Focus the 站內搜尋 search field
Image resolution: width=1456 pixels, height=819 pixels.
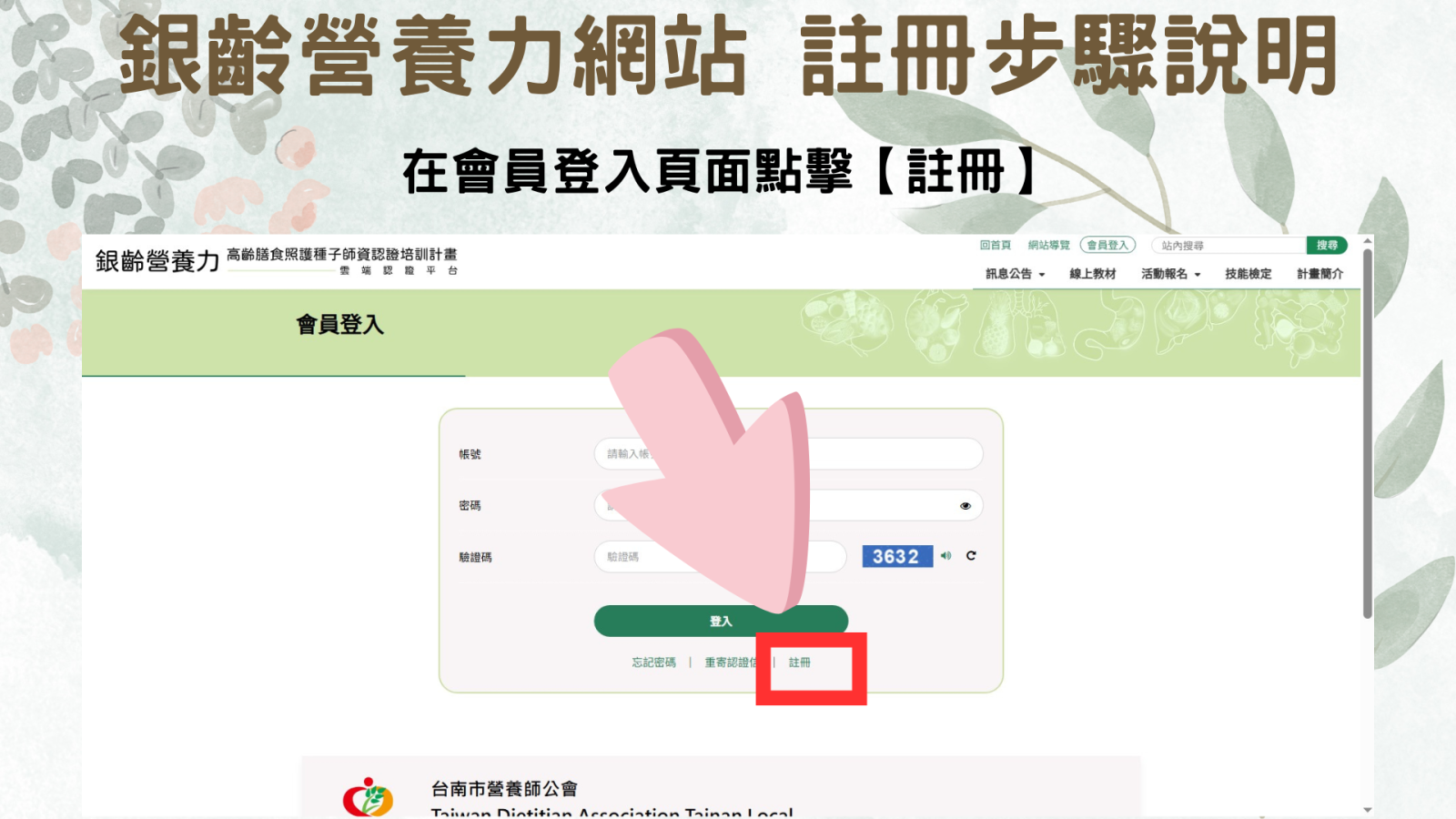click(1228, 246)
